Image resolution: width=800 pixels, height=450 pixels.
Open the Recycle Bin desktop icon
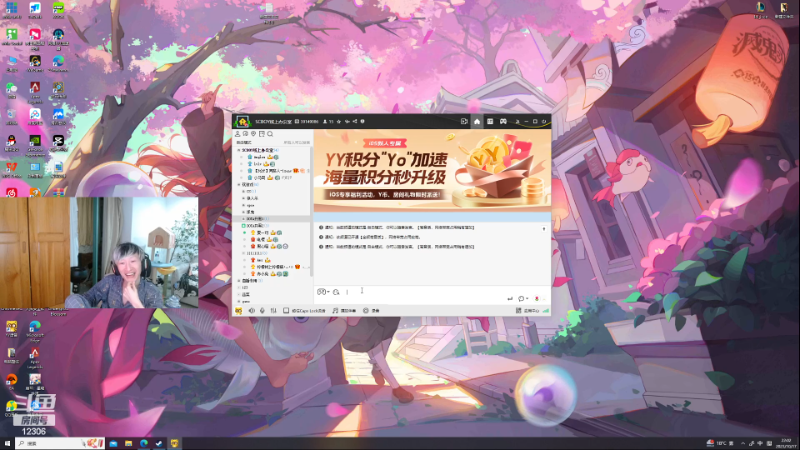click(11, 116)
